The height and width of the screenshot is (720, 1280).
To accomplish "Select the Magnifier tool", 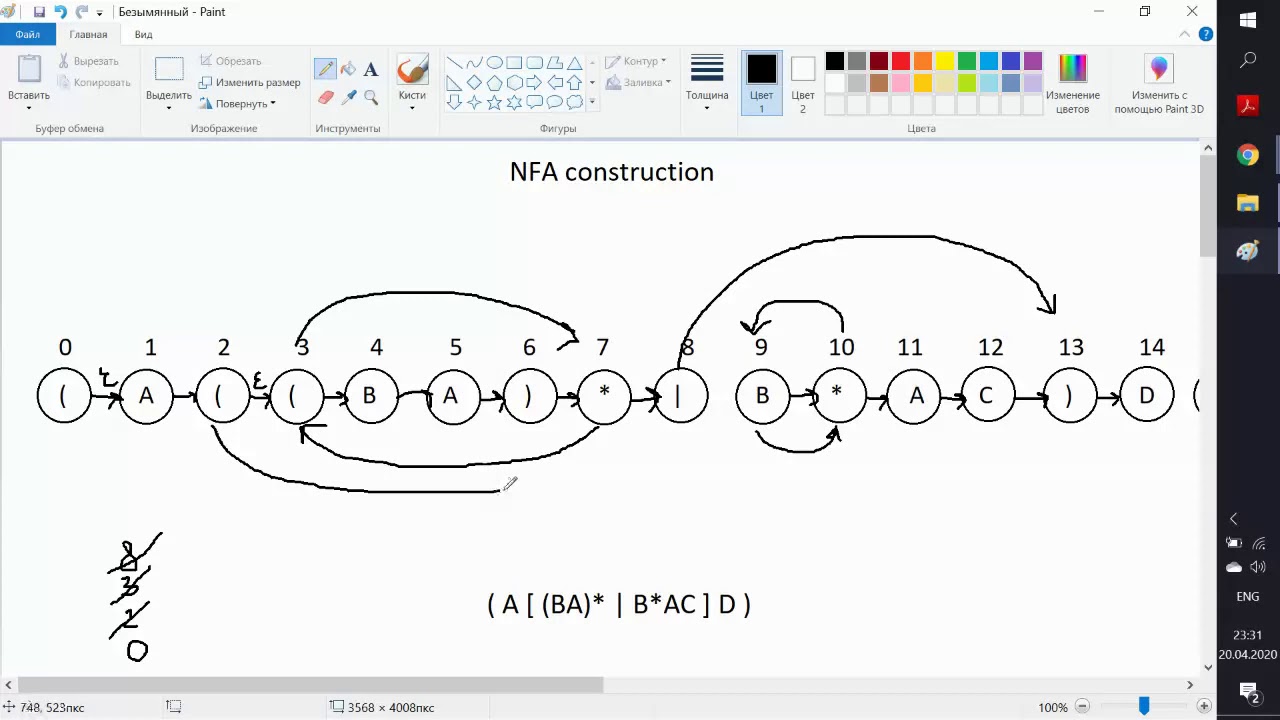I will 371,97.
